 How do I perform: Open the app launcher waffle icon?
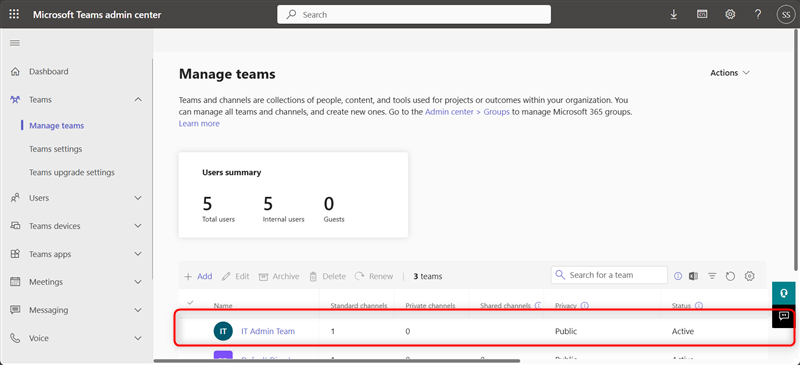click(14, 14)
